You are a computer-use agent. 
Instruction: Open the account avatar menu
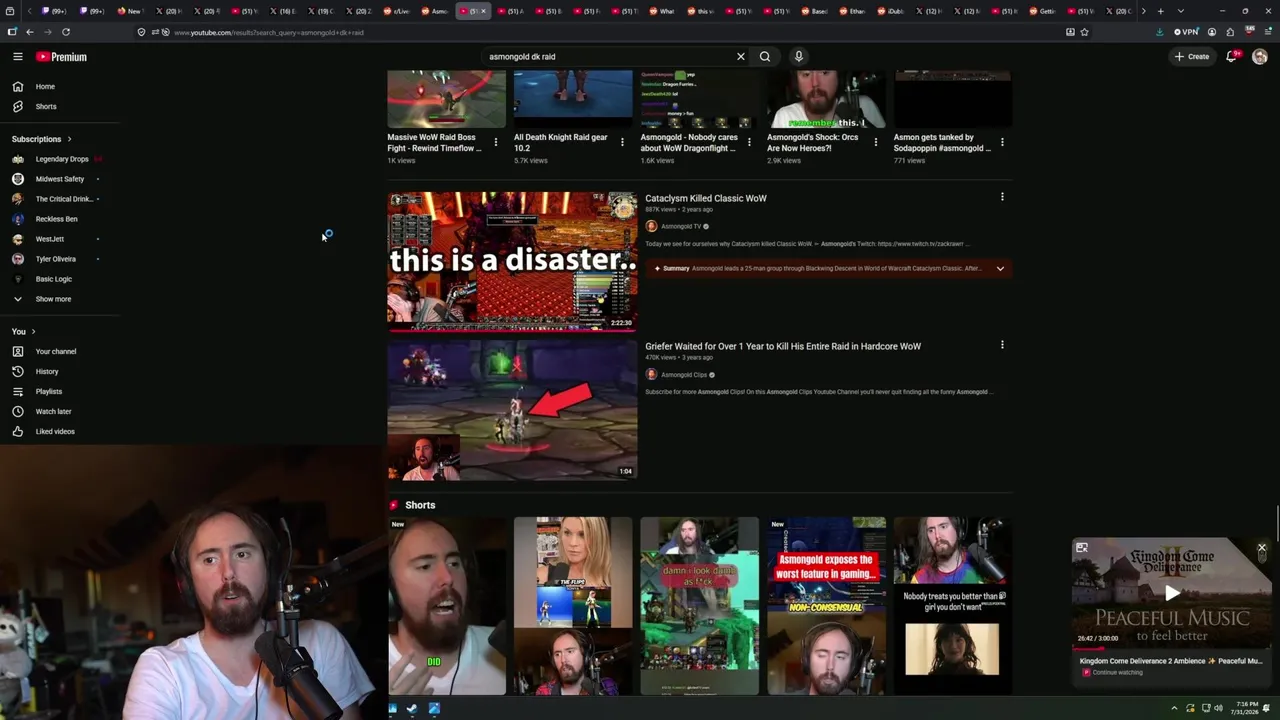pos(1260,57)
